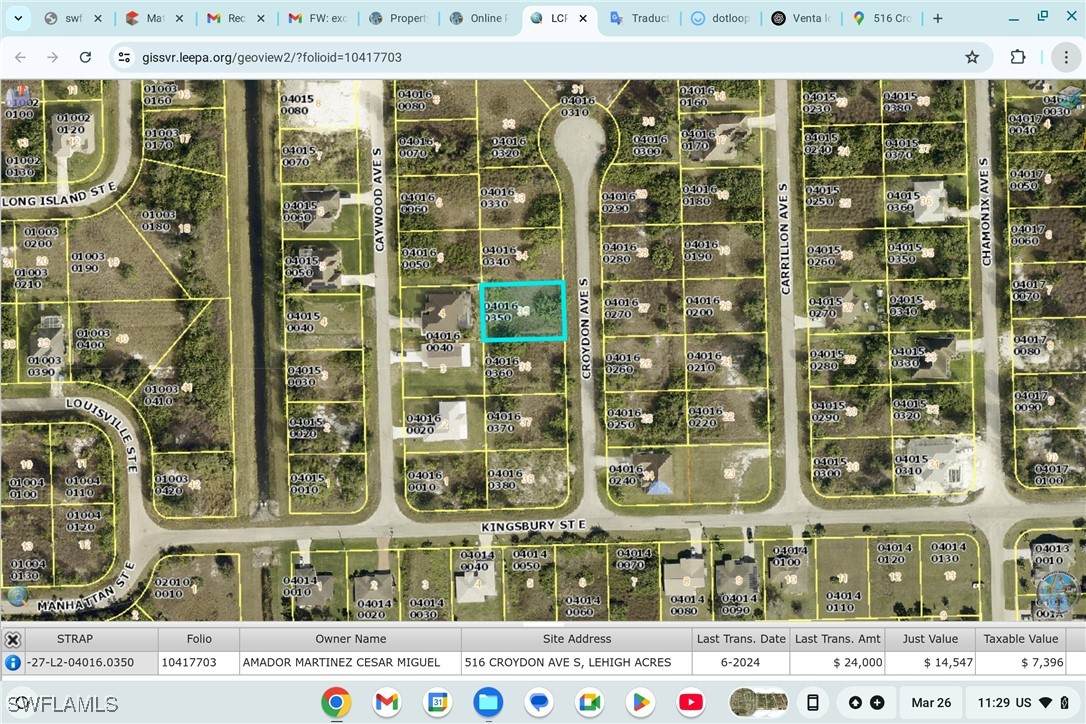Screen dimensions: 1086x724
Task: Launch Gmail from the shelf
Action: (x=387, y=702)
